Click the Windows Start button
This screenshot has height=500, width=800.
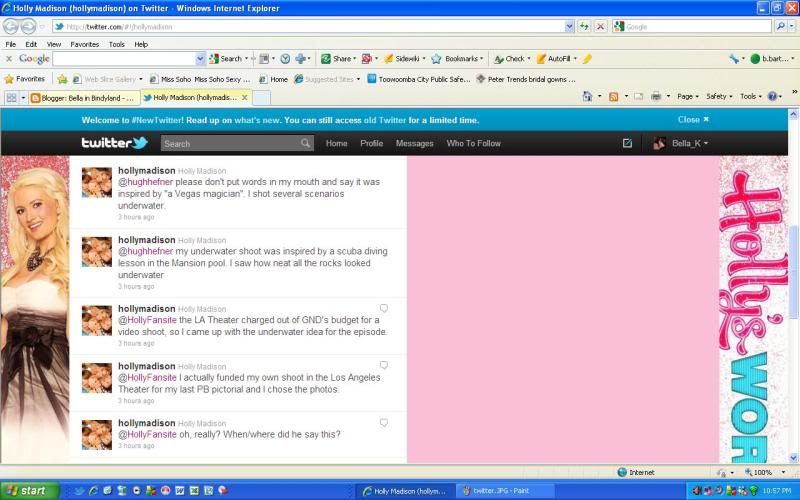pos(28,491)
